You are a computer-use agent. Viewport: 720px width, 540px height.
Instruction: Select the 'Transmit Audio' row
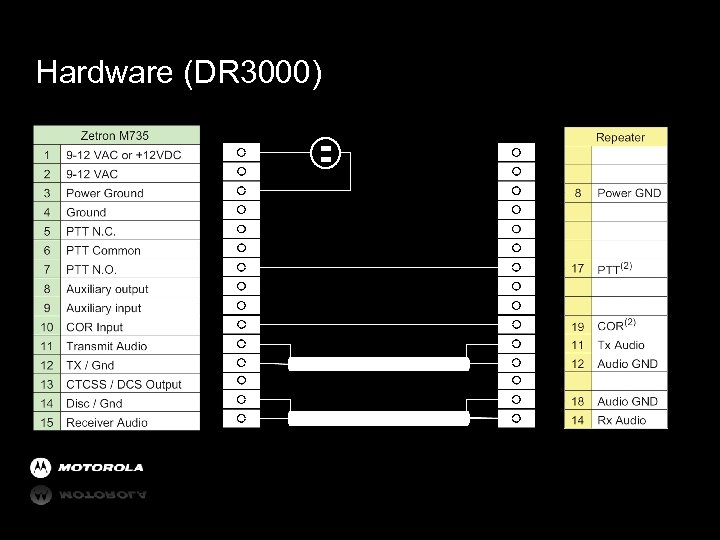[117, 346]
